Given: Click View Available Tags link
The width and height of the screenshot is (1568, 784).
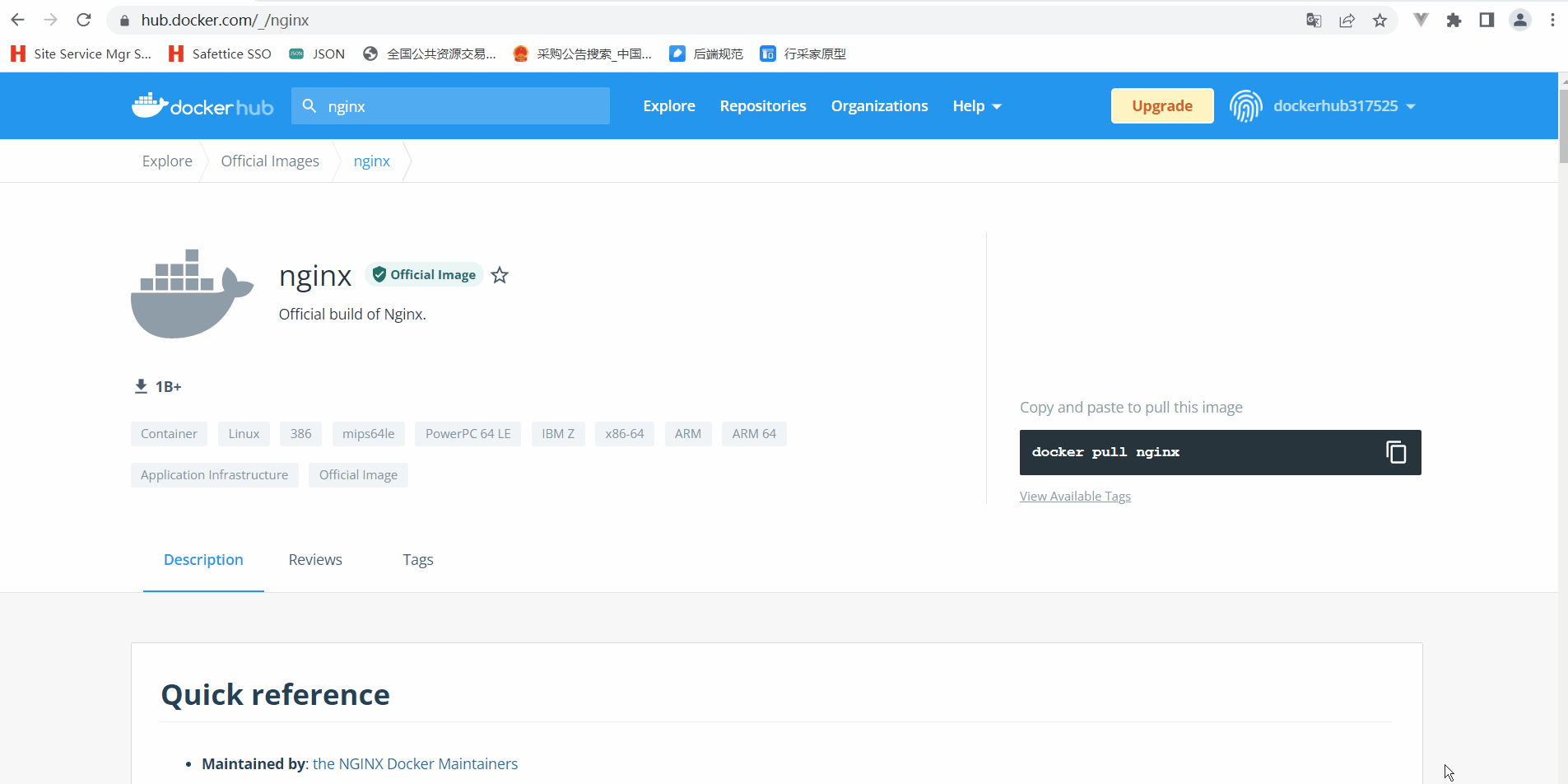Looking at the screenshot, I should click(x=1075, y=497).
